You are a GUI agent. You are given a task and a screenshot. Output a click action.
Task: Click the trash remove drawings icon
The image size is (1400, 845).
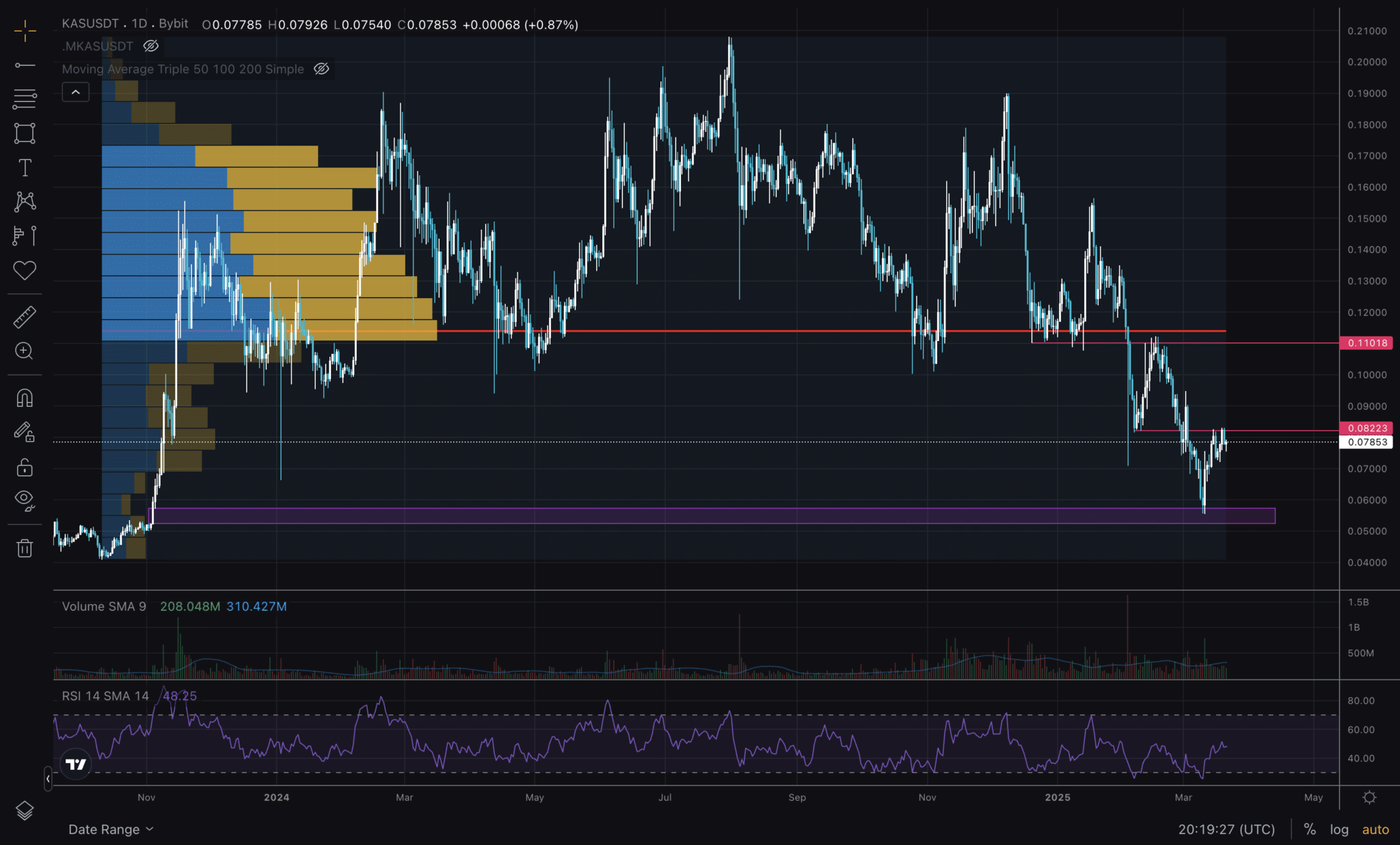25,548
